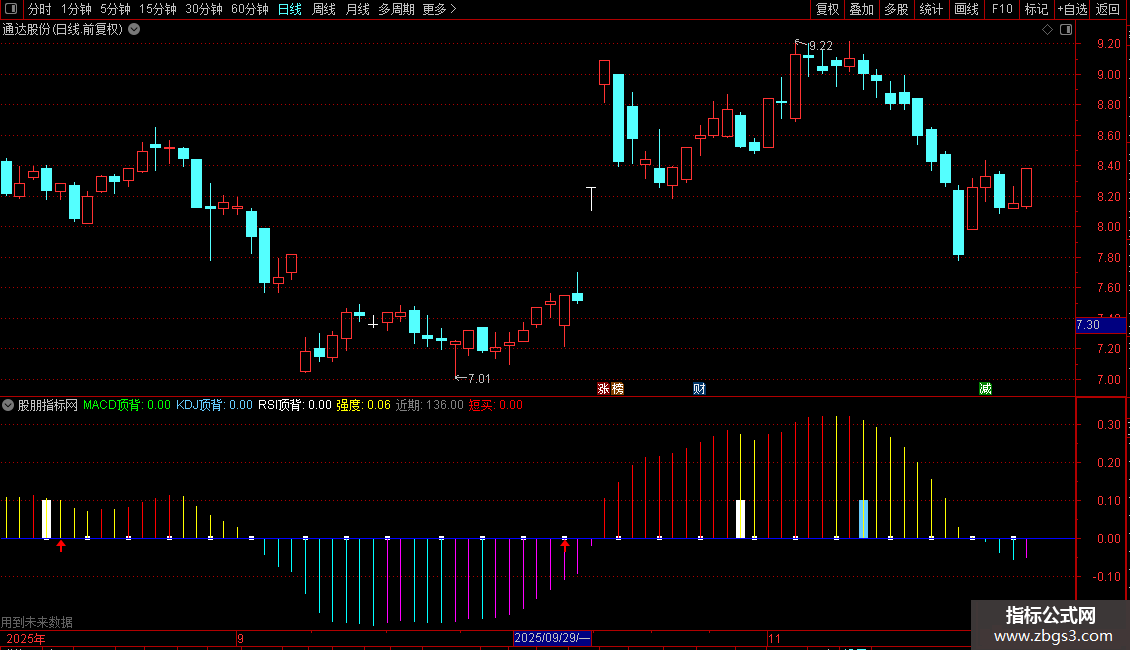1130x650 pixels.
Task: Click the 统计 statistics button
Action: point(930,9)
